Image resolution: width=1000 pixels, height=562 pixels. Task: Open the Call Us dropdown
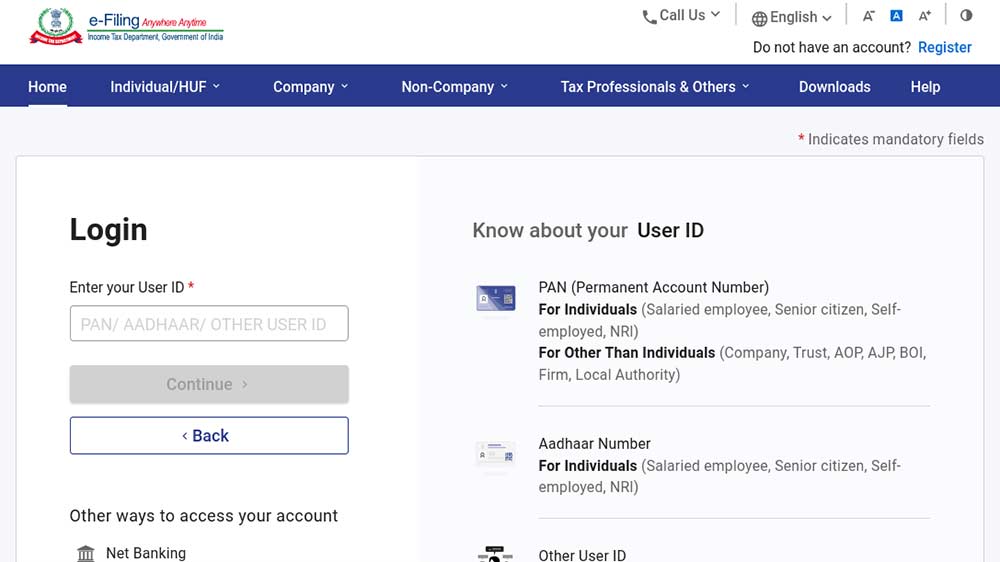681,16
